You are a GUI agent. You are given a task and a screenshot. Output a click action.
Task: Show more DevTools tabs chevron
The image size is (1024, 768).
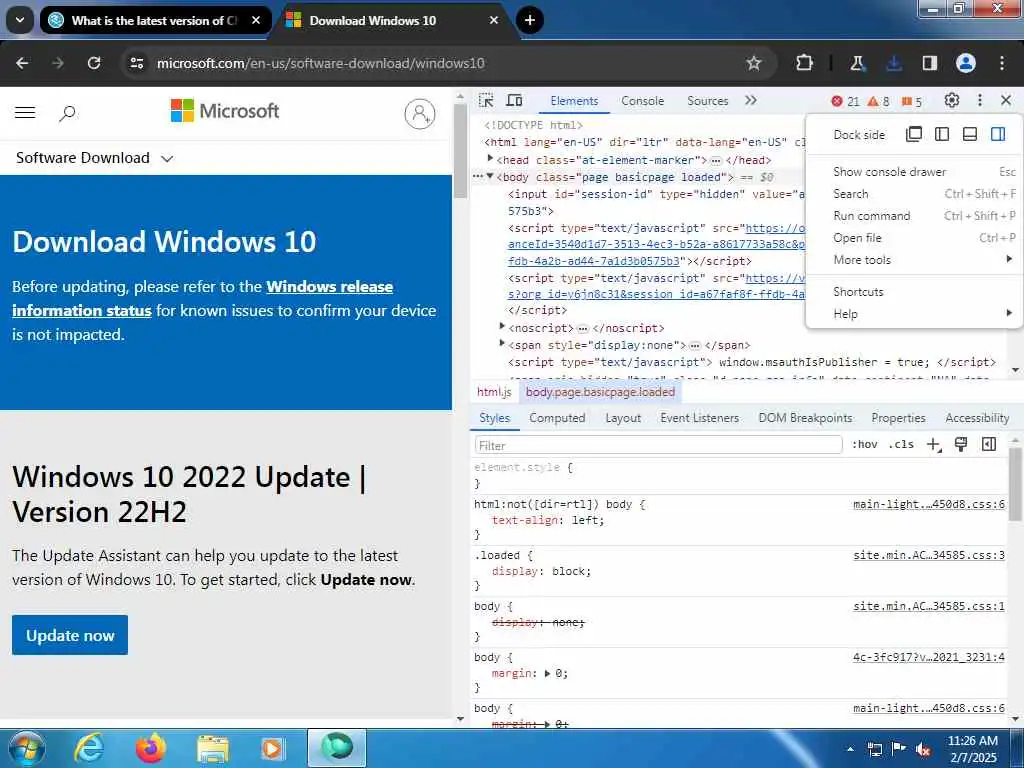click(x=750, y=101)
